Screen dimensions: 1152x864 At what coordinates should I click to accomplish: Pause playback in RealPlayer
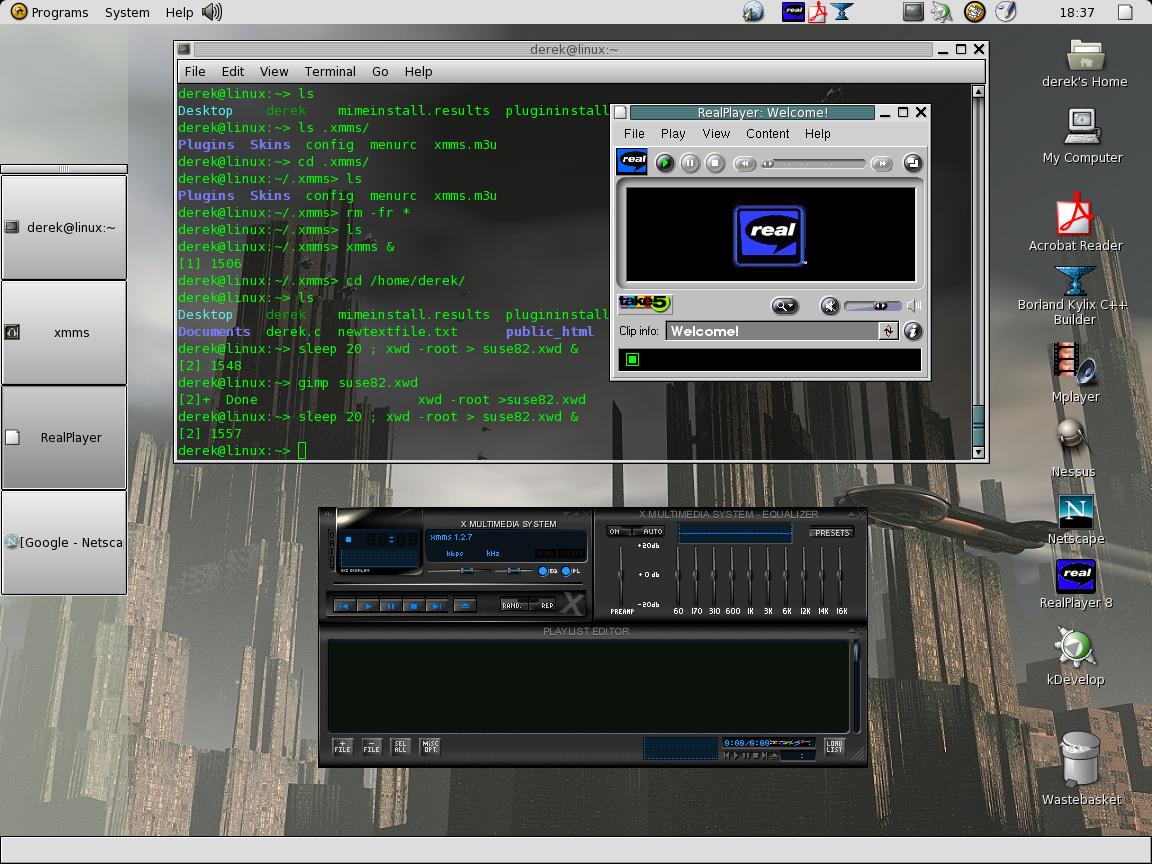(x=689, y=163)
